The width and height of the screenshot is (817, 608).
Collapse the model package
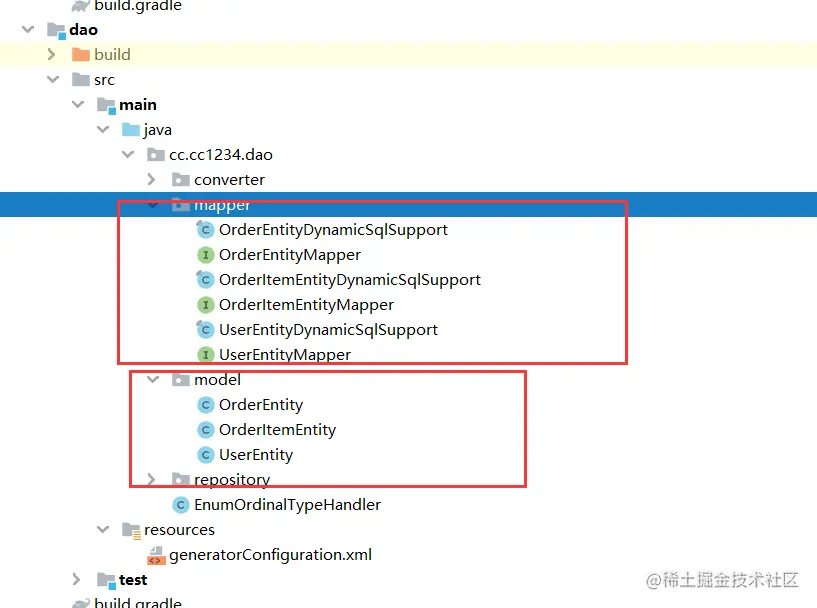point(153,379)
